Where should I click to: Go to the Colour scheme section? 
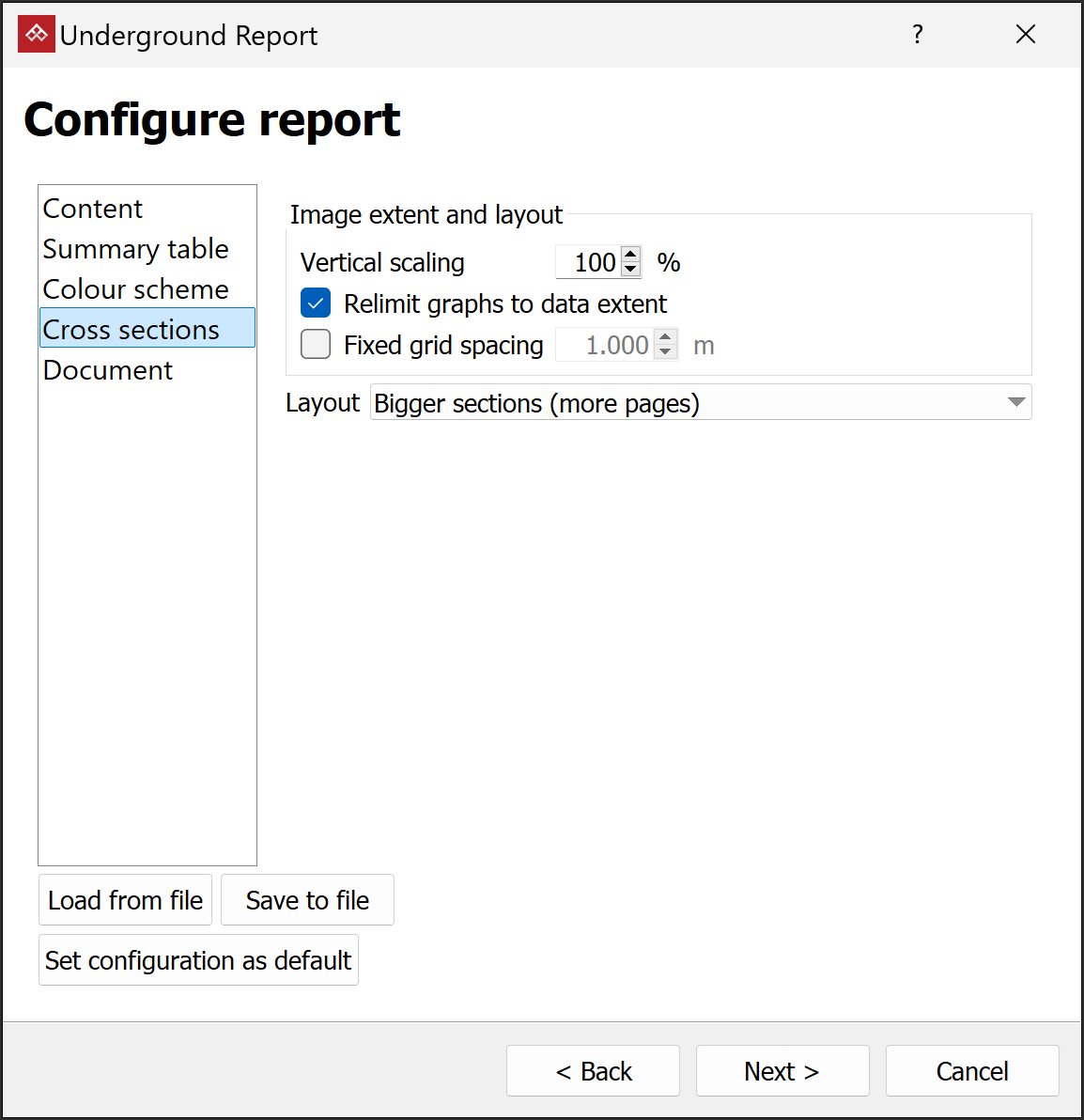tap(135, 289)
